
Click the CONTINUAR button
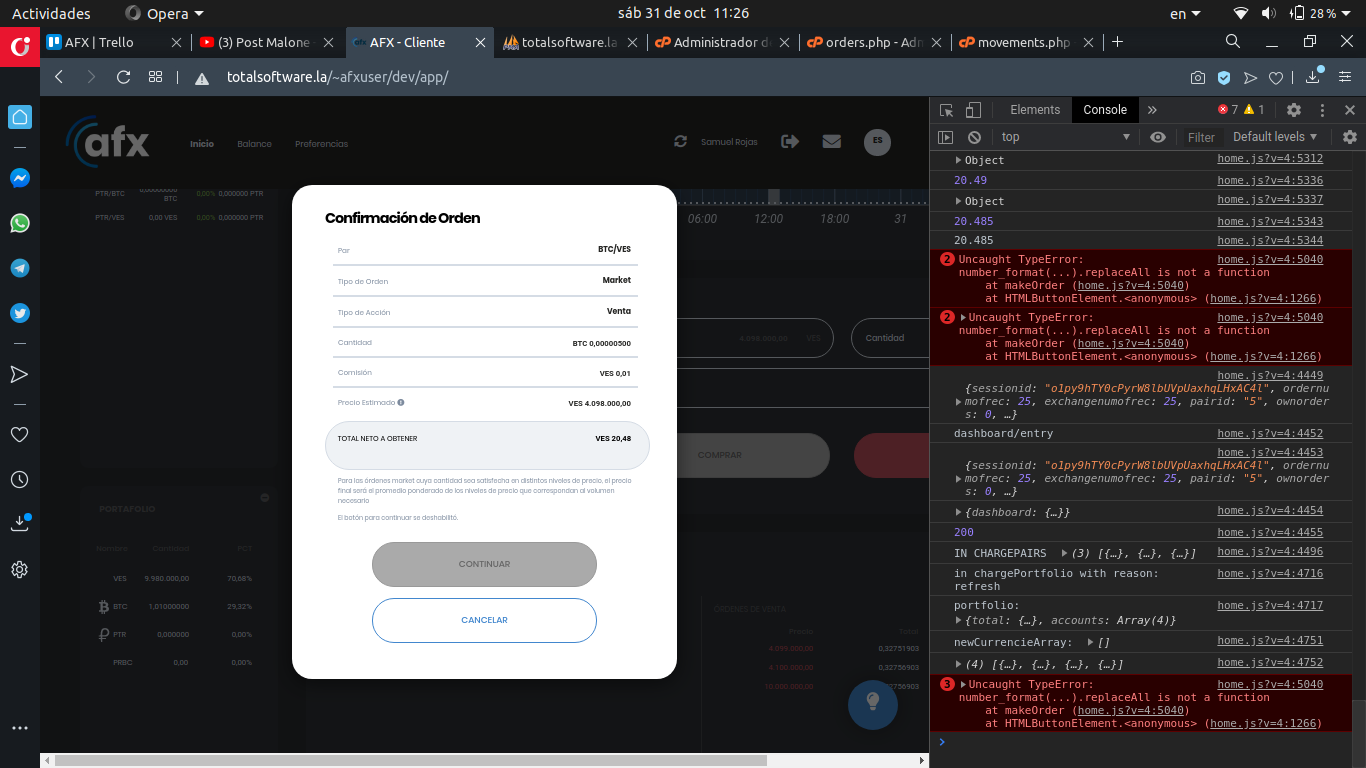484,564
